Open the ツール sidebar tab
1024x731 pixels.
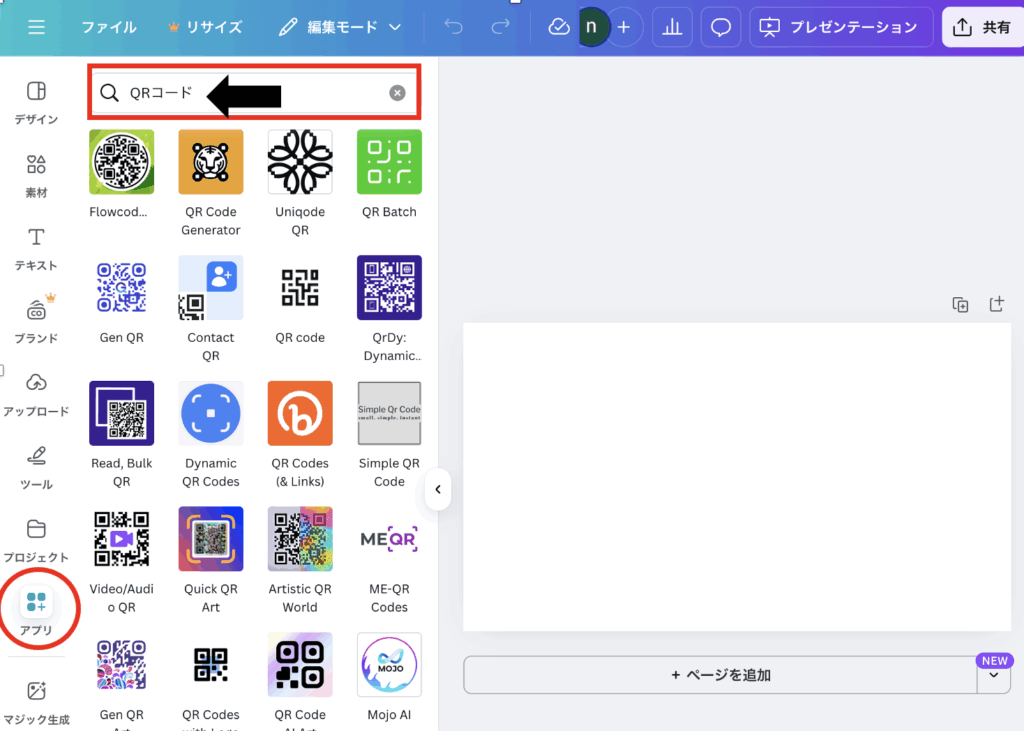tap(37, 468)
